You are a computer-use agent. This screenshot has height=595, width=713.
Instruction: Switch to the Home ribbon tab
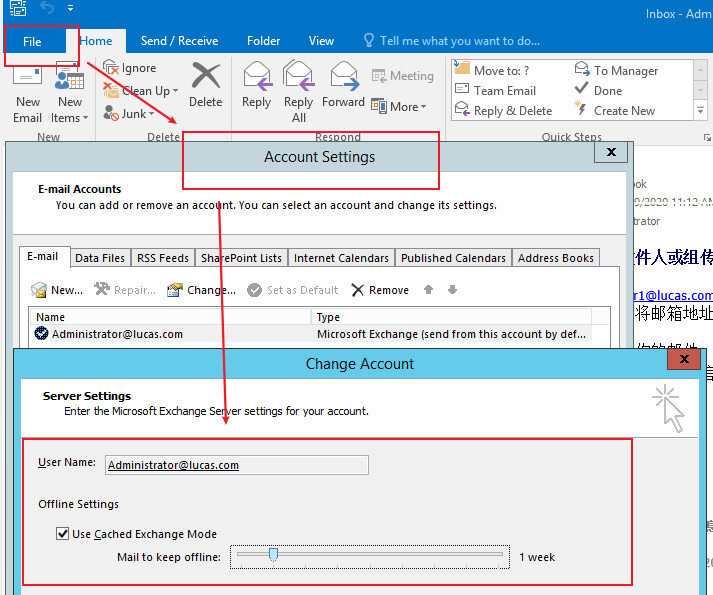tap(96, 41)
